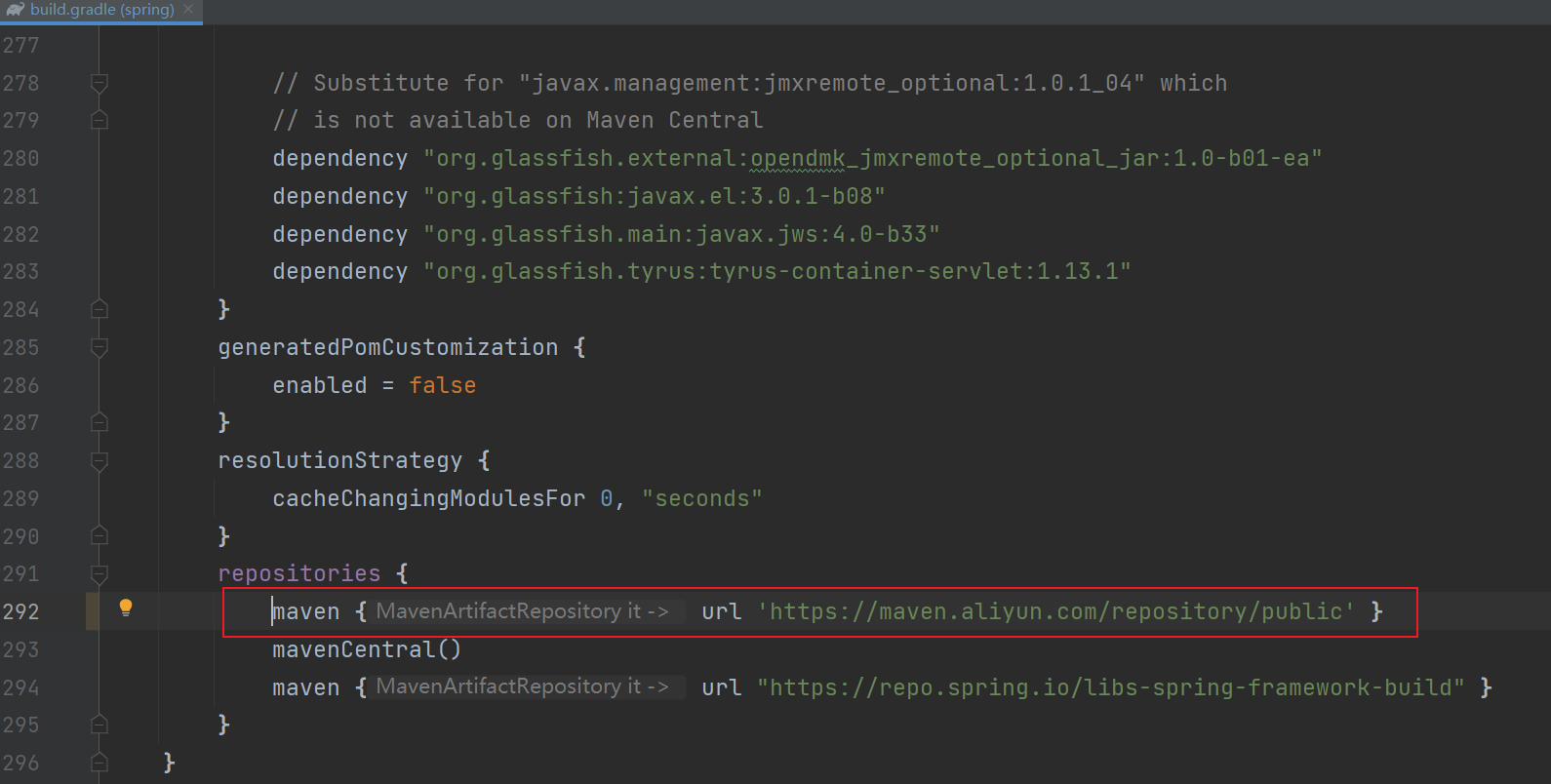Fold the repositories block at line 291
Viewport: 1551px width, 784px height.
pos(99,573)
